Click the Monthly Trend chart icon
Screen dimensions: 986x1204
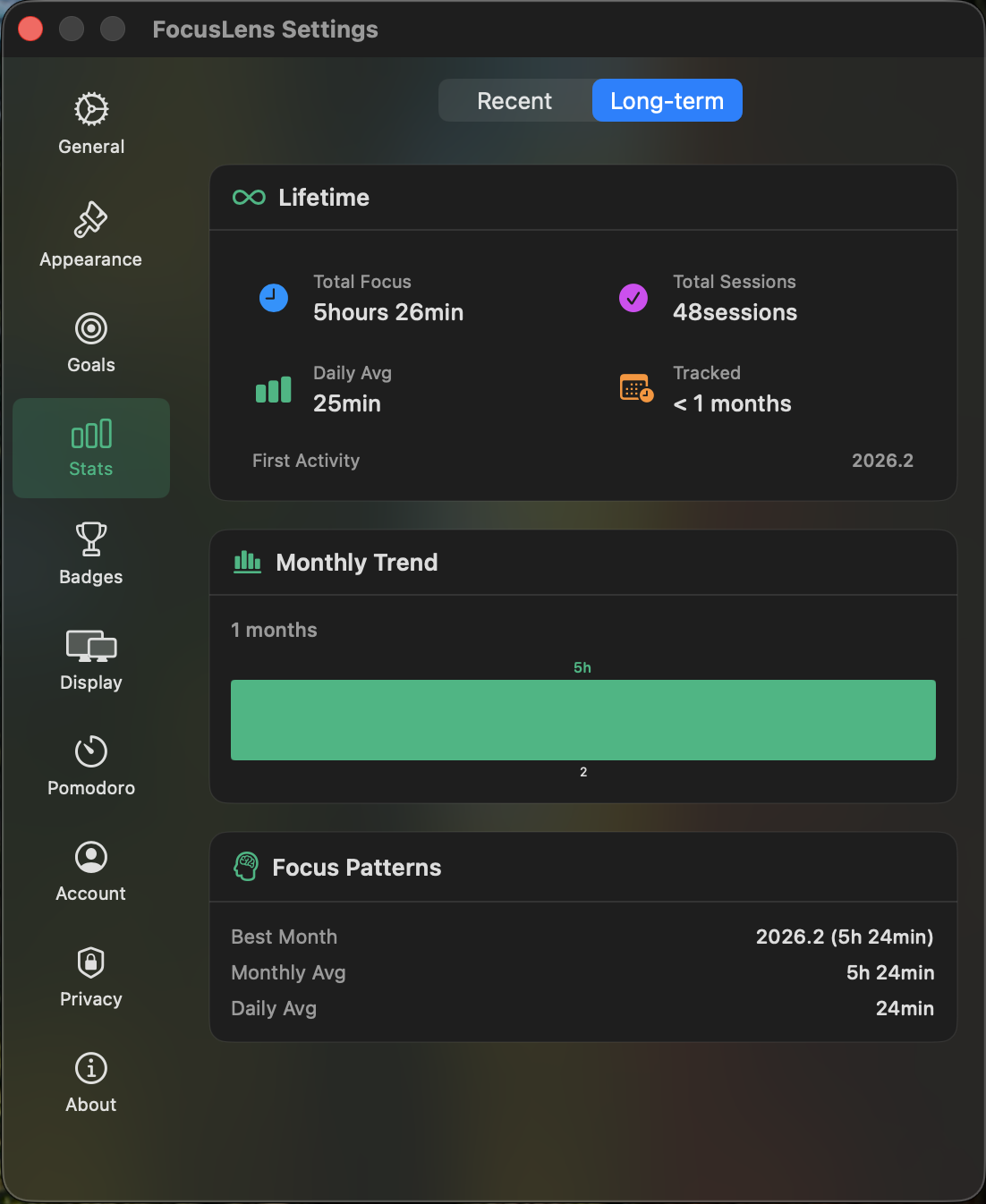[248, 562]
